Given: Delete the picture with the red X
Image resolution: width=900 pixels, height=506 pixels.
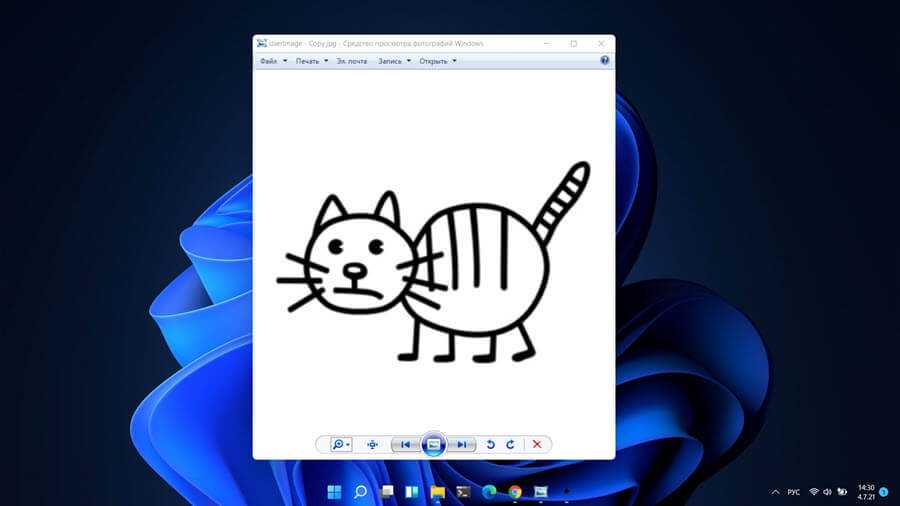Looking at the screenshot, I should 537,444.
